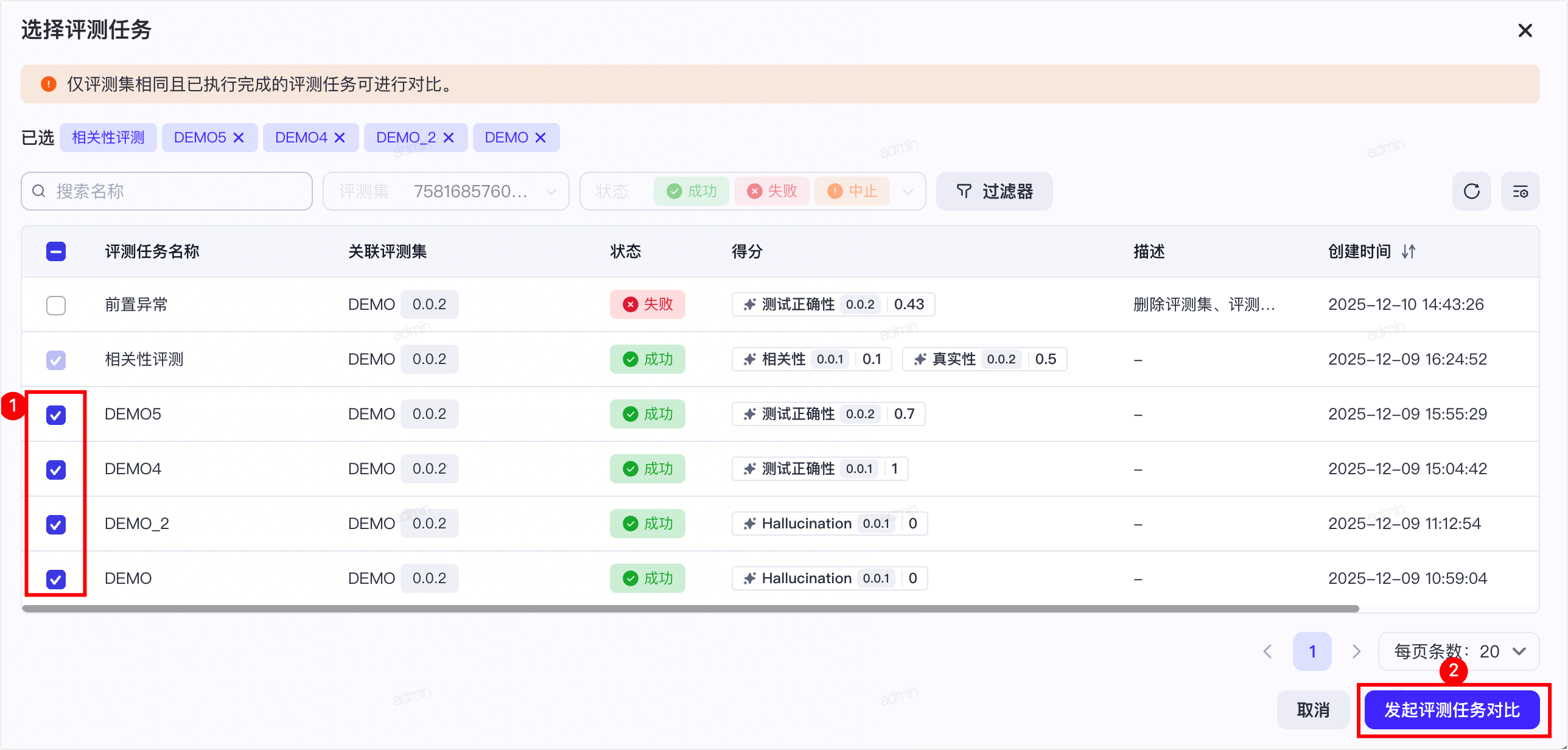This screenshot has height=750, width=1568.
Task: Focus the 搜索名称 search field
Action: pos(167,191)
